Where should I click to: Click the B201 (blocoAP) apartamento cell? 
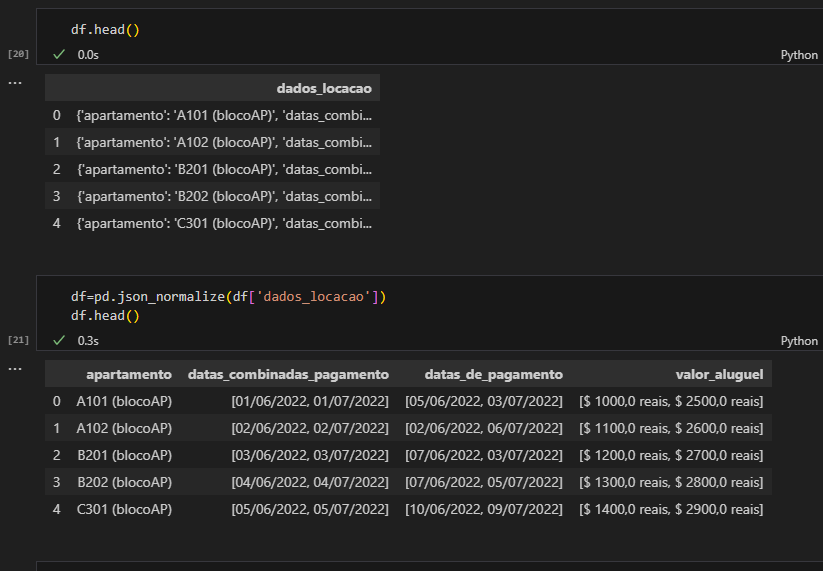click(x=124, y=455)
